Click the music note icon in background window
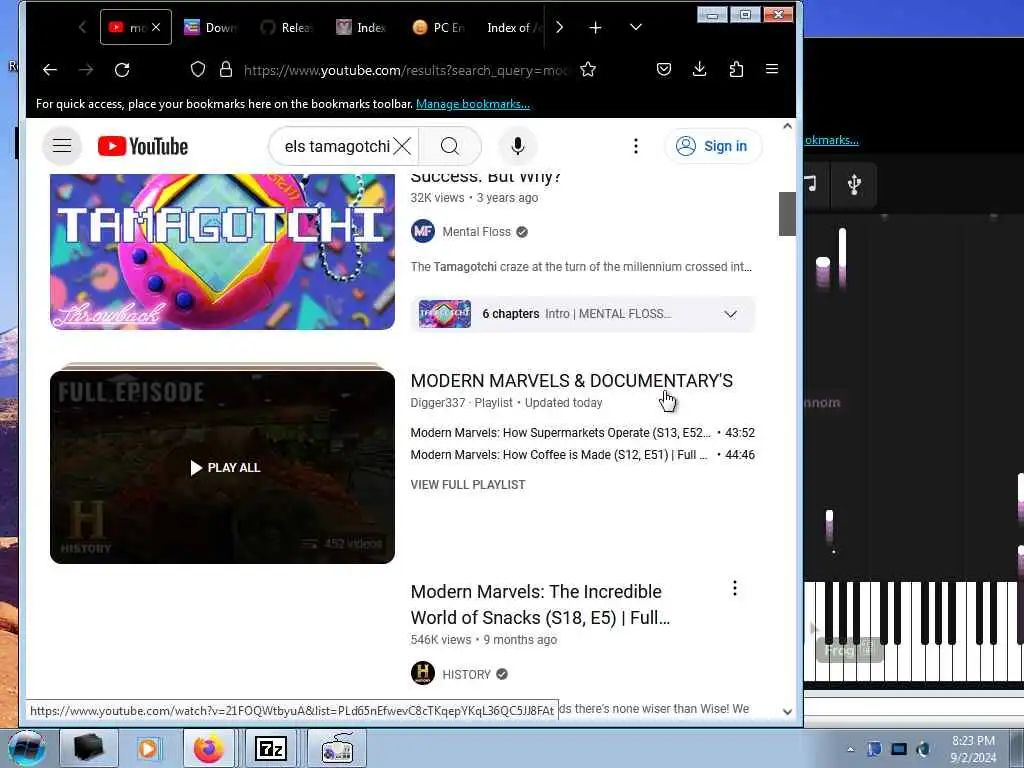The image size is (1024, 768). [x=811, y=184]
